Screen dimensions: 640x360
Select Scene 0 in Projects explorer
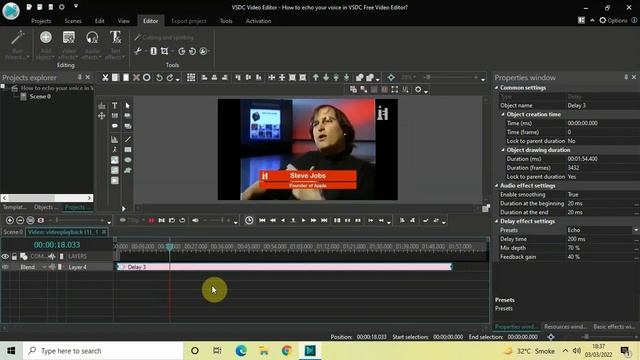click(x=40, y=97)
